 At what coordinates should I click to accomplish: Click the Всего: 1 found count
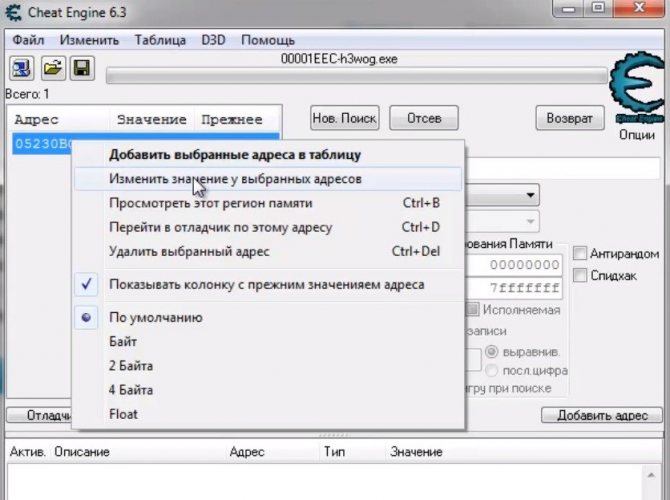(x=27, y=94)
